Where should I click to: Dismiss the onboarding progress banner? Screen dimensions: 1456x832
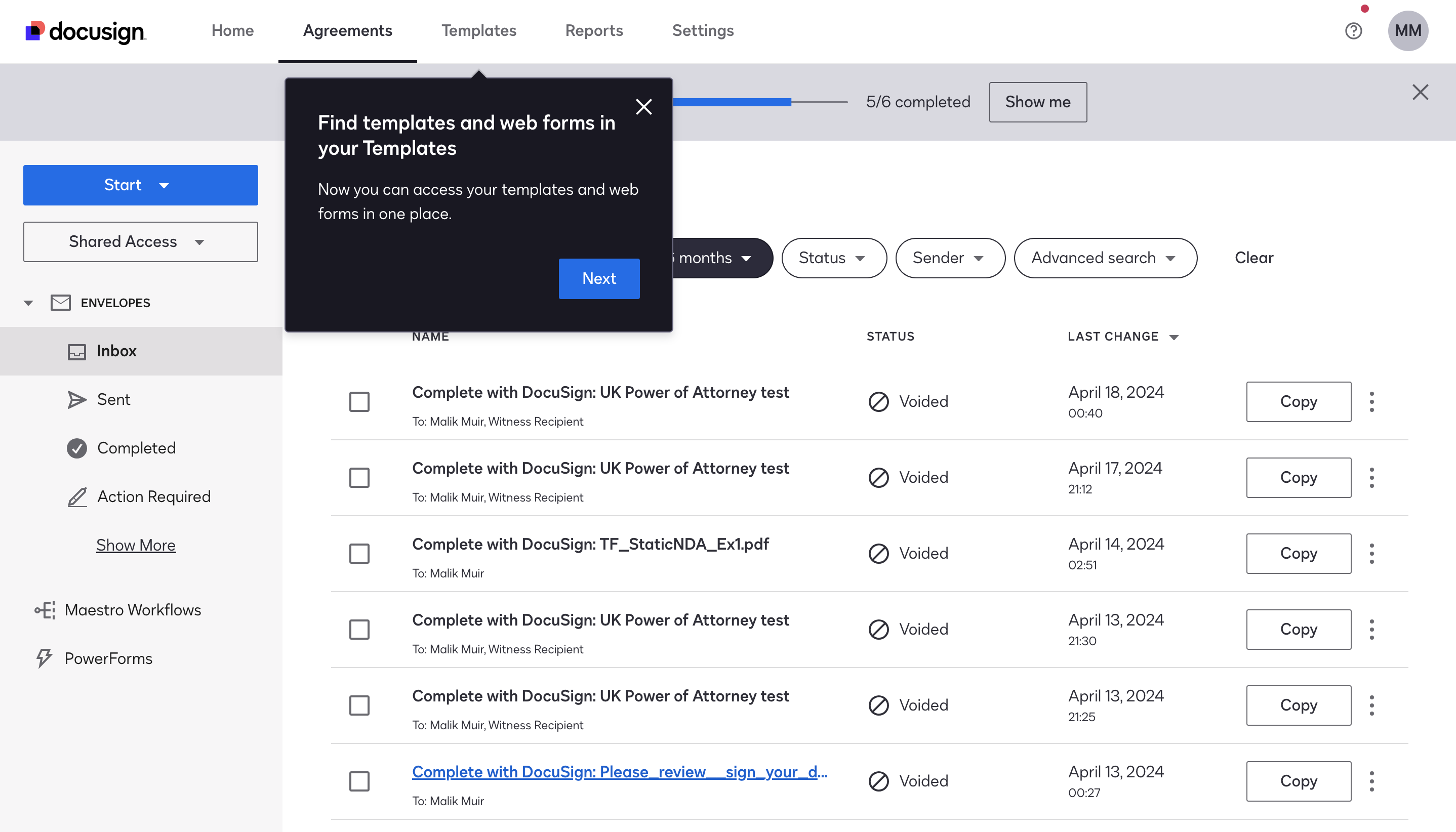point(1420,93)
